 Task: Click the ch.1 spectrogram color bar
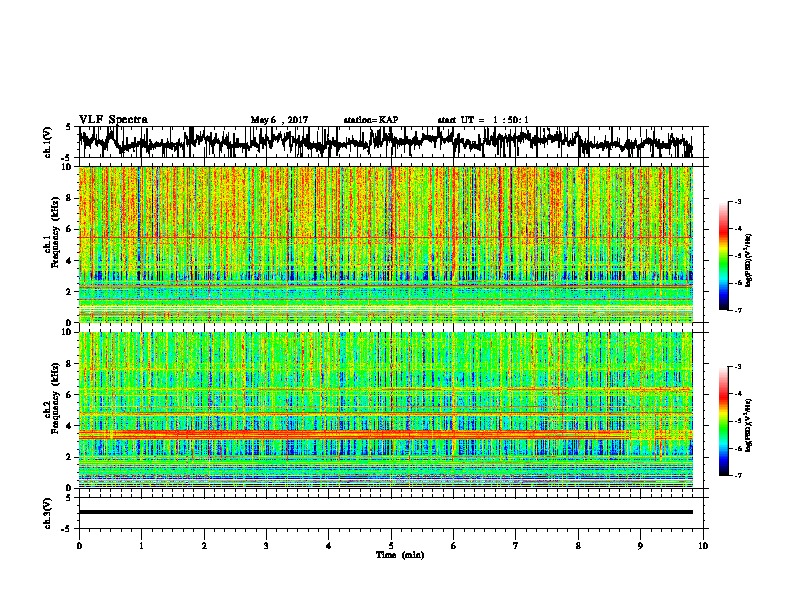click(x=723, y=256)
